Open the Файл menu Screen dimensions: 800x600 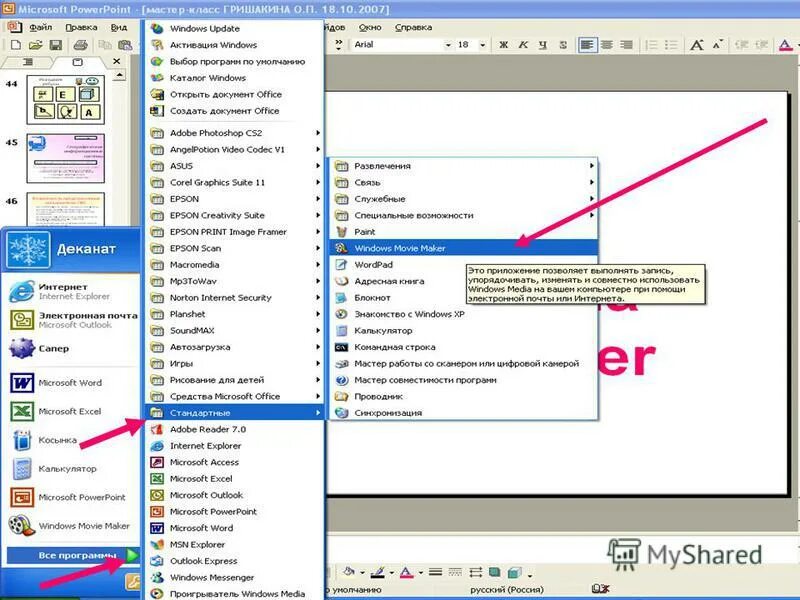click(40, 28)
